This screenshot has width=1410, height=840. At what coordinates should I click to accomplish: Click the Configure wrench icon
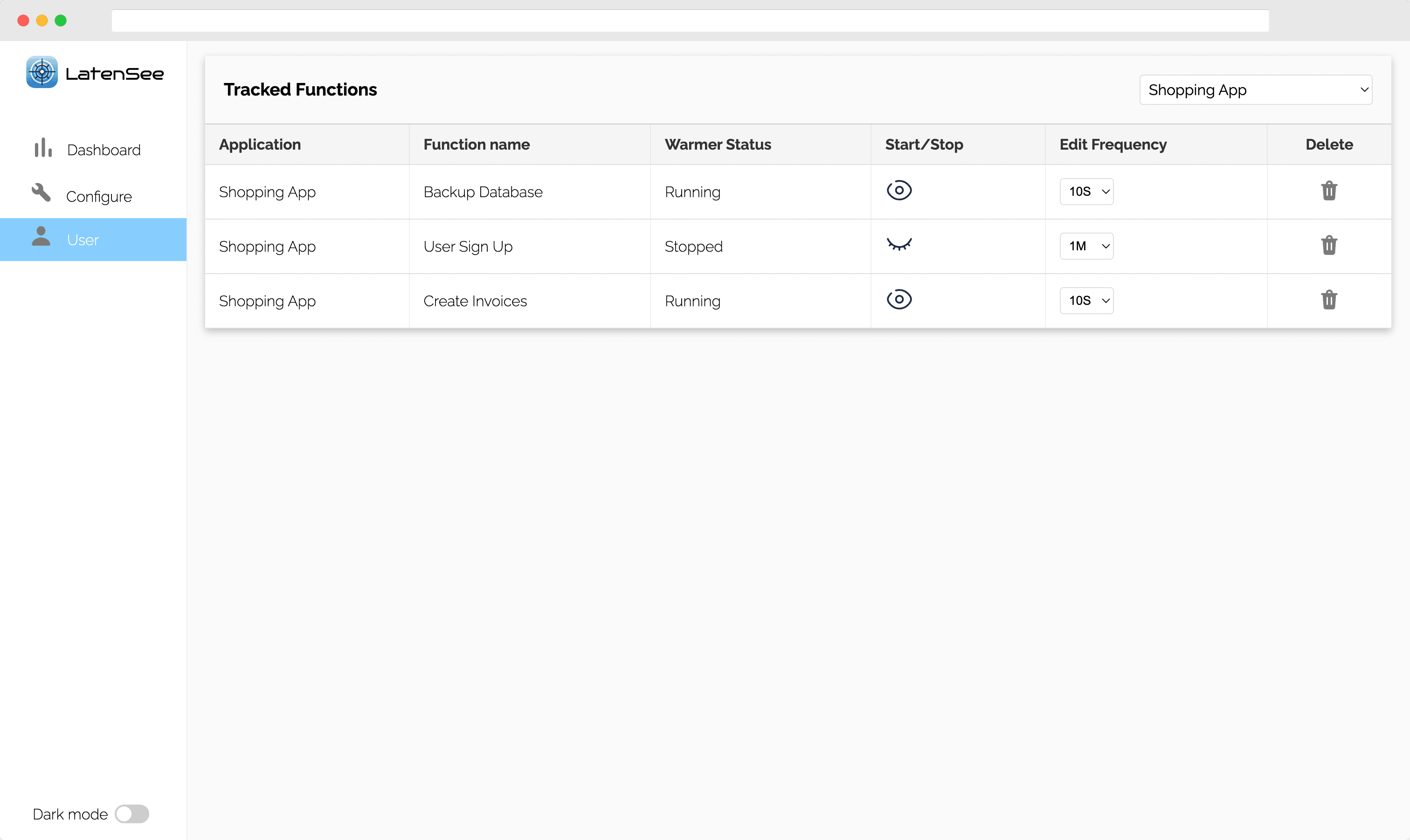tap(41, 193)
